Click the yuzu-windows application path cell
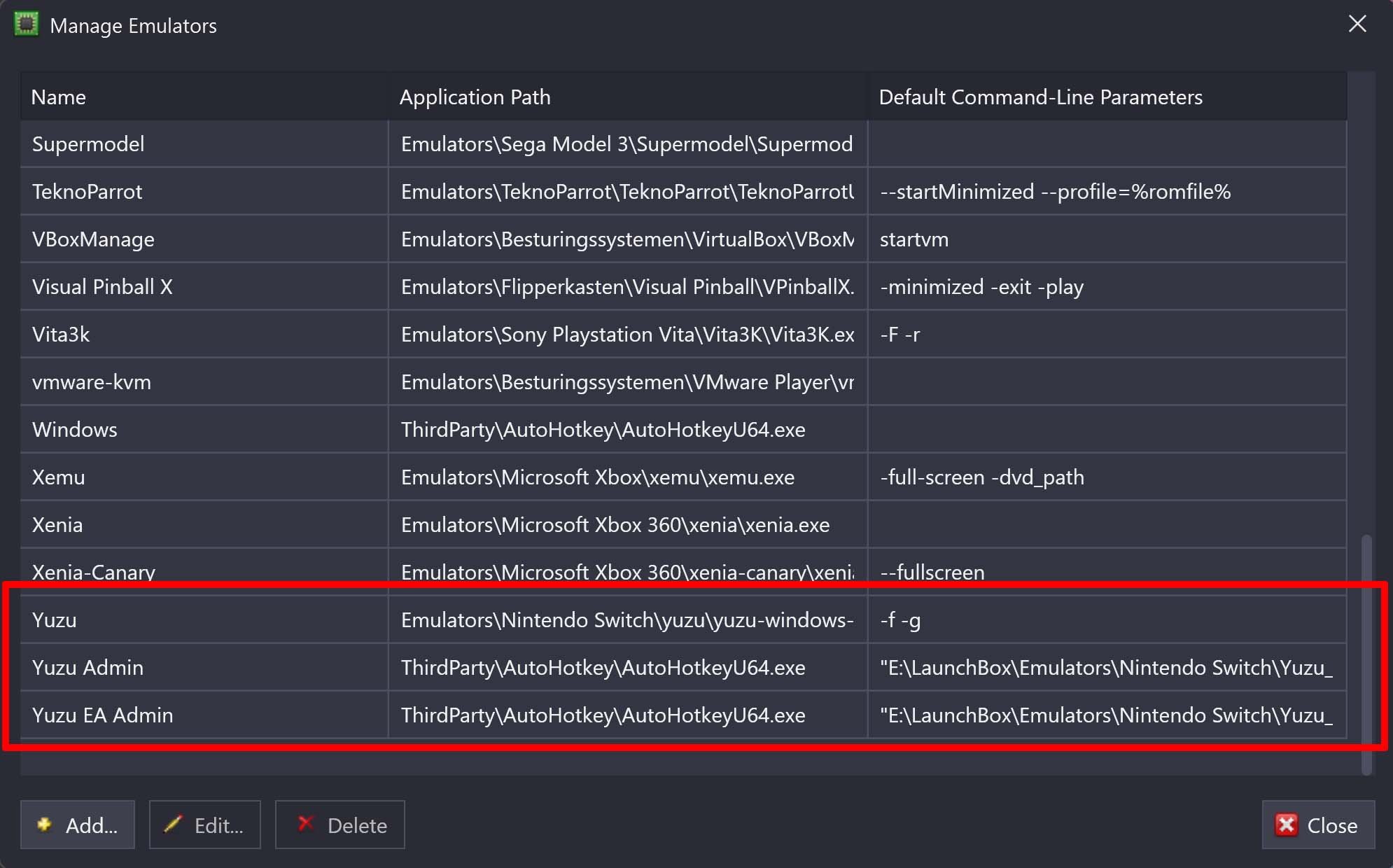1393x868 pixels. click(628, 619)
